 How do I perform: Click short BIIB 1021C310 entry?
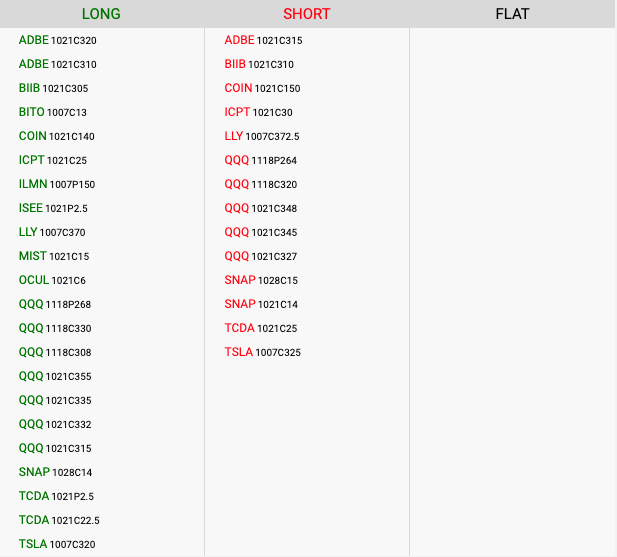[x=259, y=64]
